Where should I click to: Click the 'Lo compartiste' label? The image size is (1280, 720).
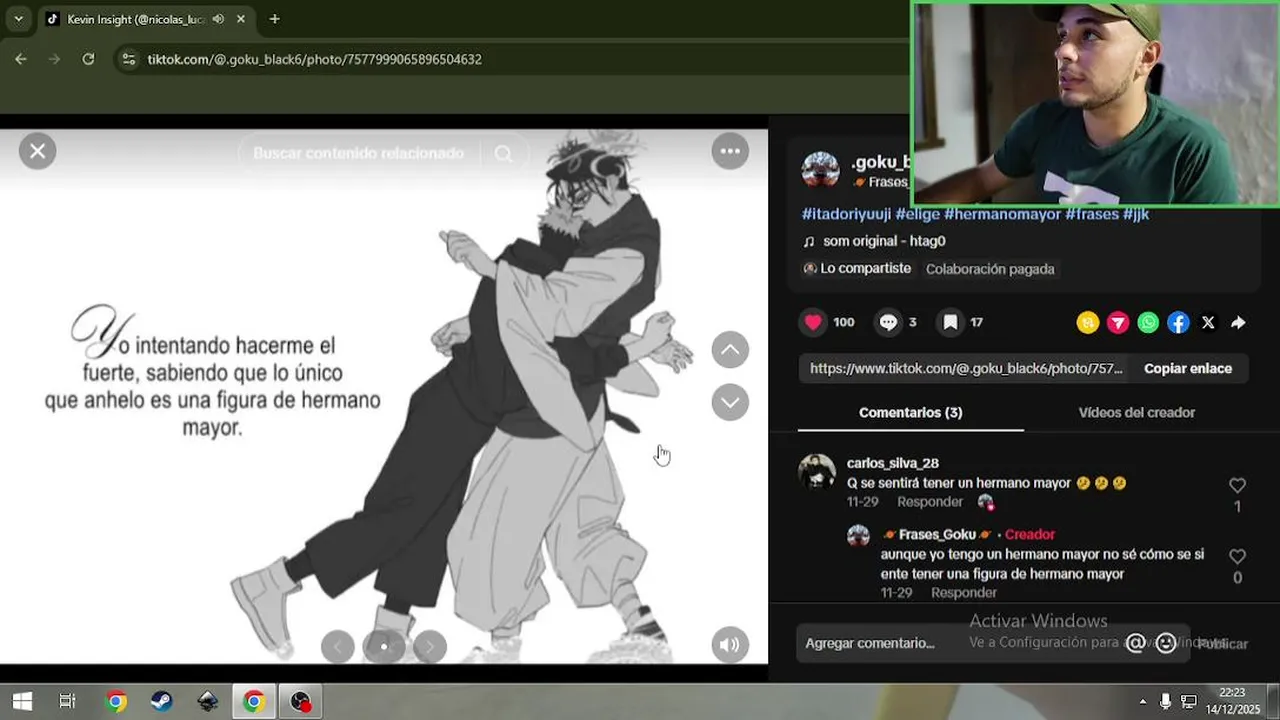pos(865,268)
